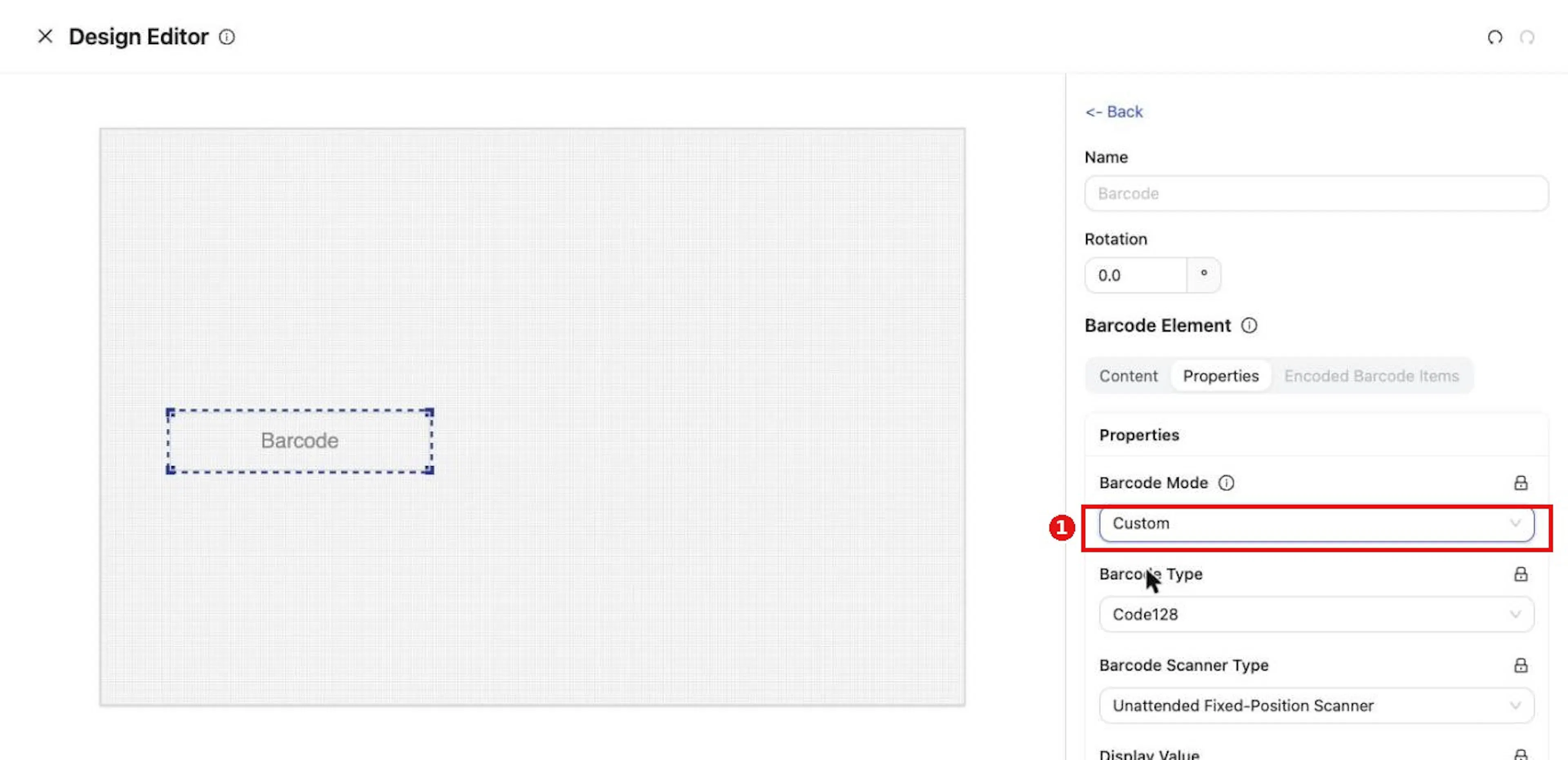Image resolution: width=1568 pixels, height=760 pixels.
Task: Click the degree unit symbol beside Rotation
Action: click(x=1203, y=276)
